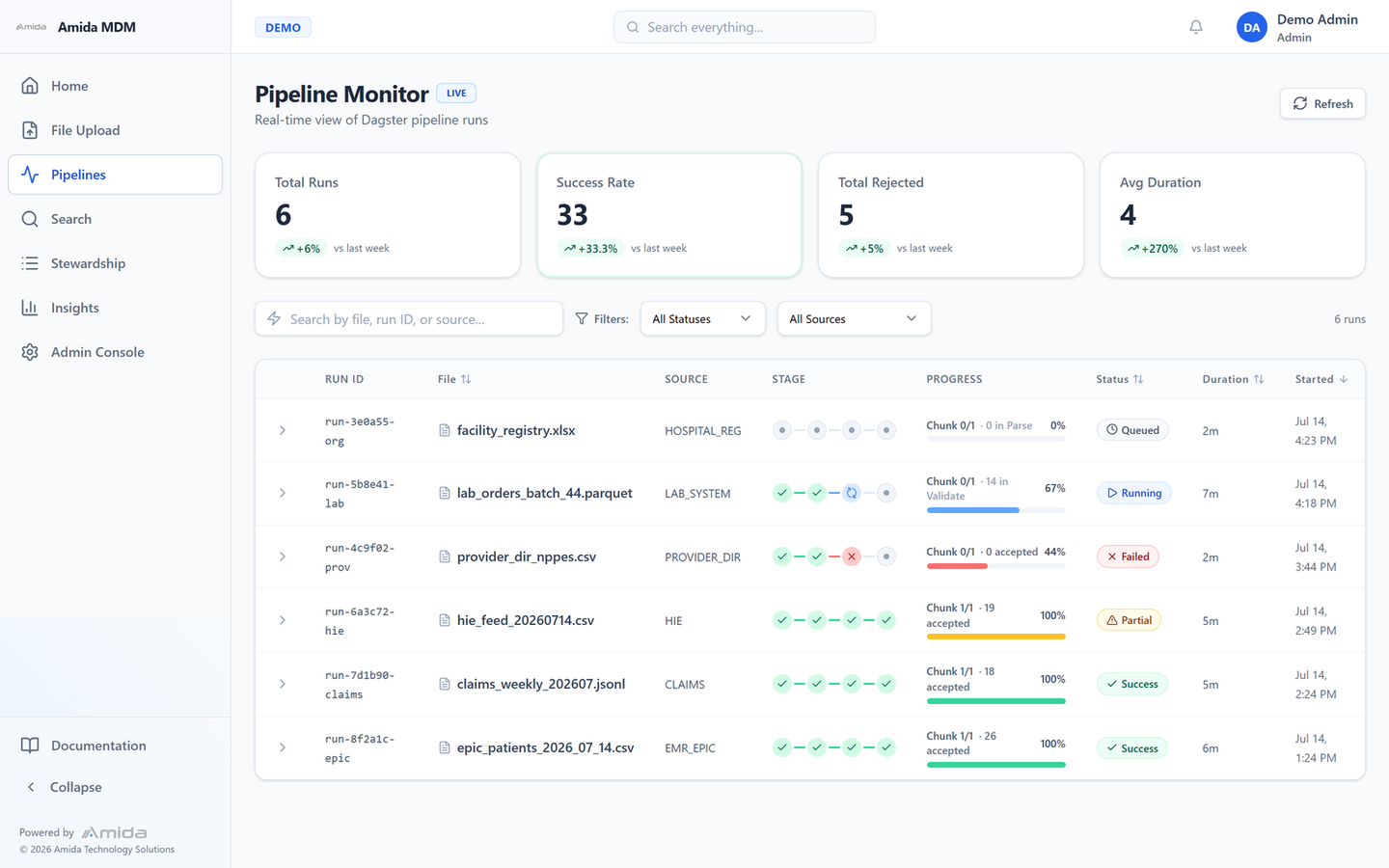1389x868 pixels.
Task: Open the Stewardship section
Action: (x=115, y=263)
